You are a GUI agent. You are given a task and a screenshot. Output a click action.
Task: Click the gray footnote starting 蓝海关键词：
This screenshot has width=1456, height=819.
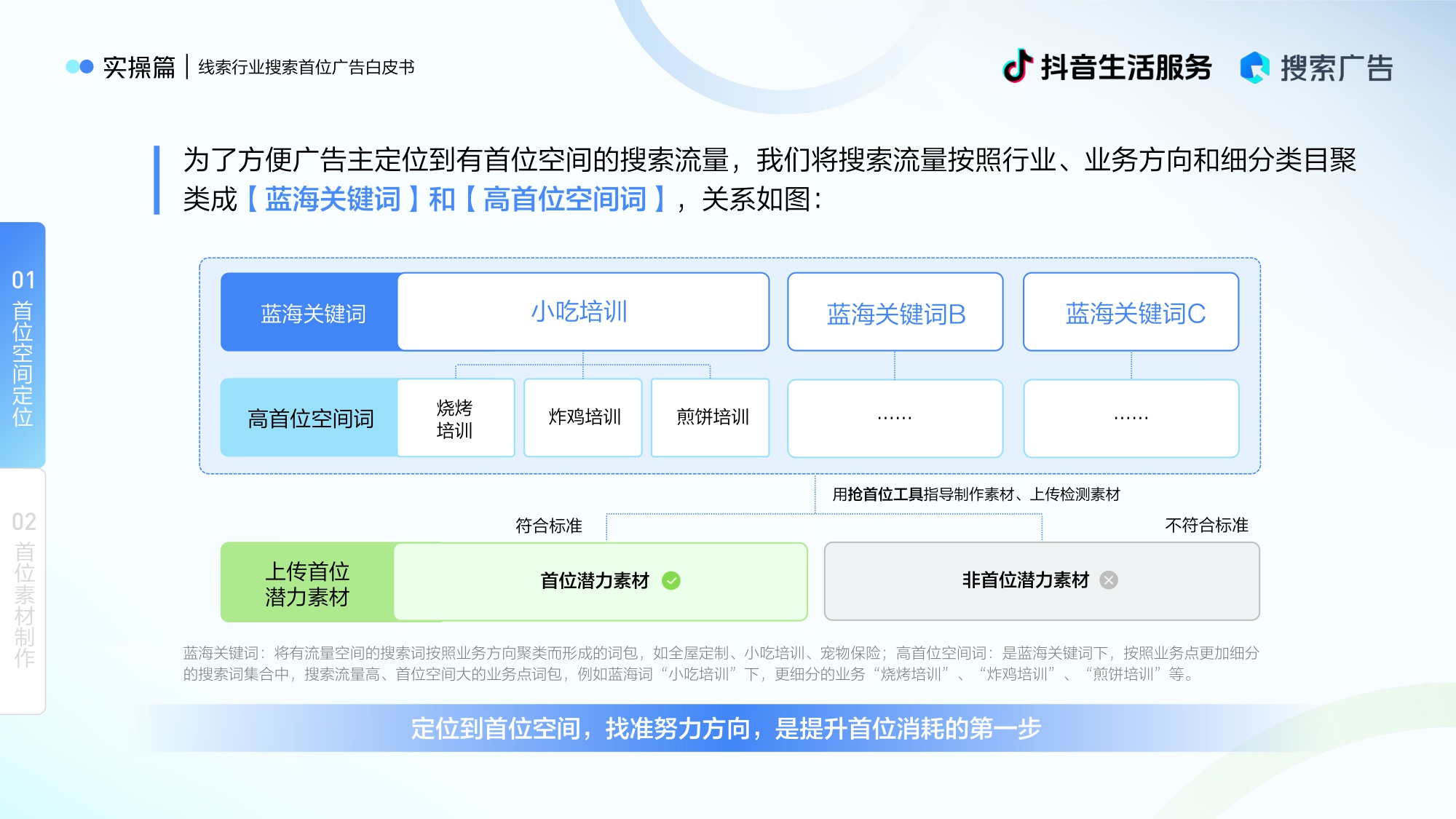(x=721, y=663)
